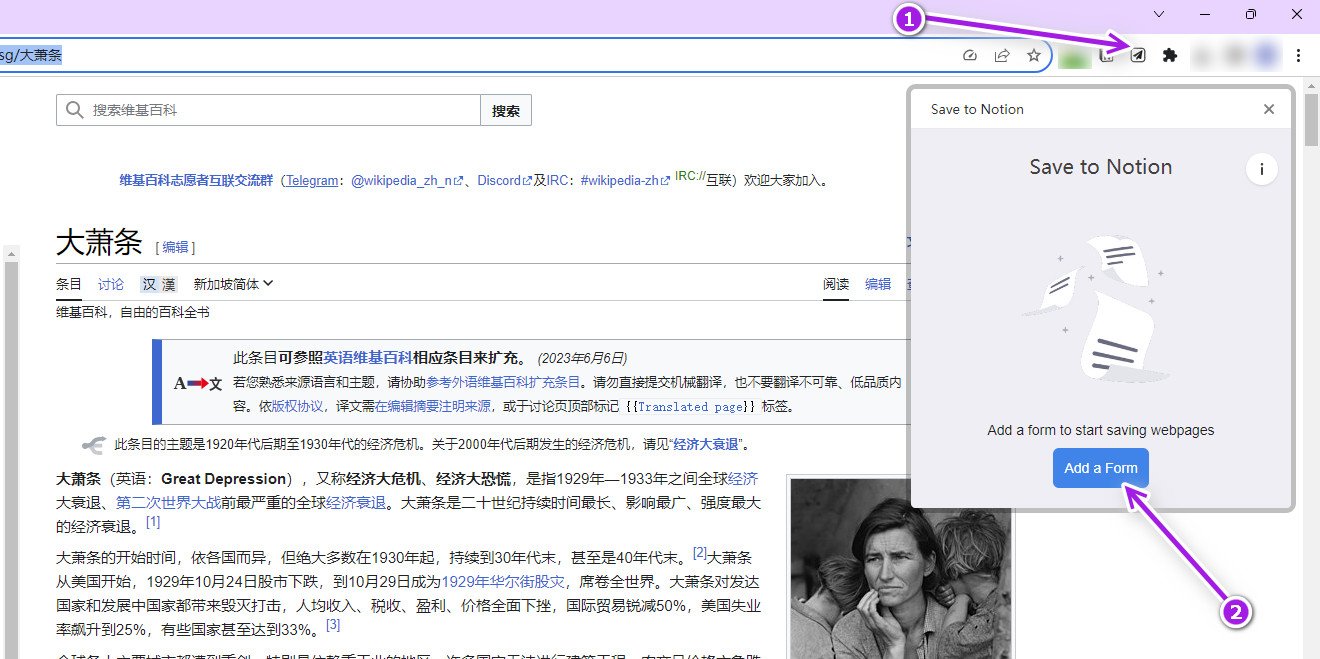Click the Chrome Extensions puzzle icon
Viewport: 1320px width, 659px height.
point(1170,56)
